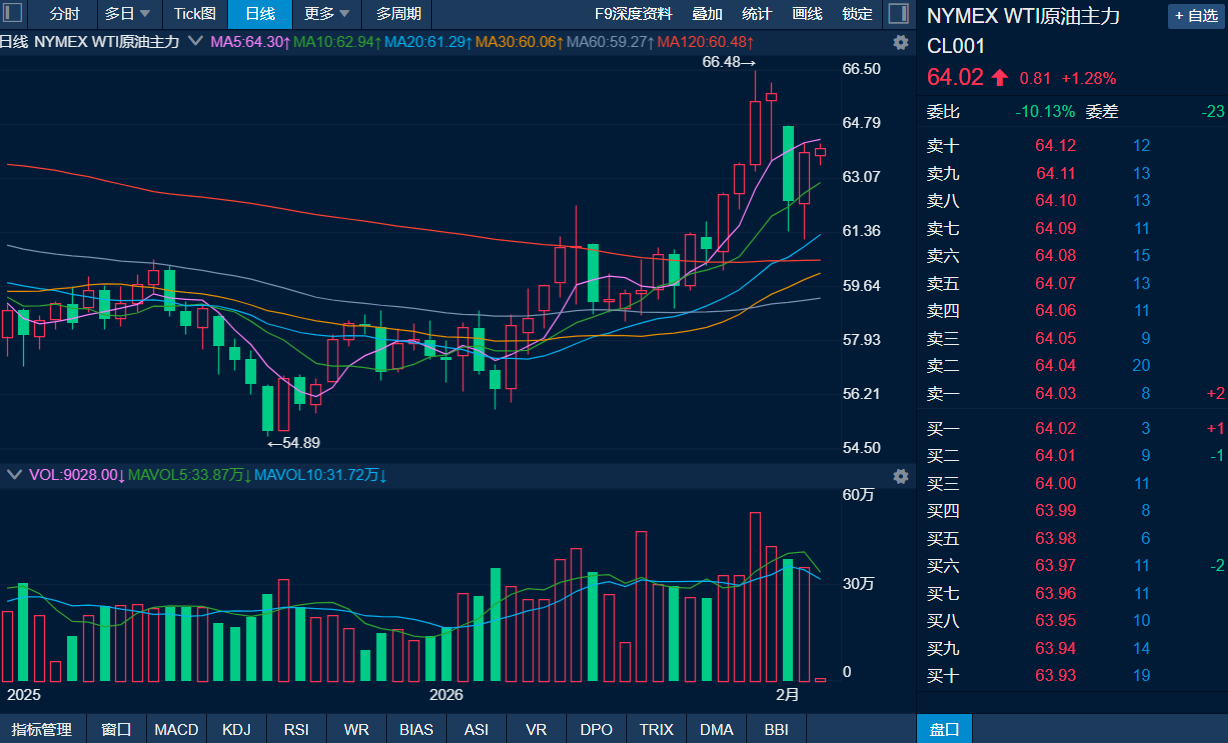Open main chart settings gear
1228x743 pixels.
pyautogui.click(x=900, y=42)
